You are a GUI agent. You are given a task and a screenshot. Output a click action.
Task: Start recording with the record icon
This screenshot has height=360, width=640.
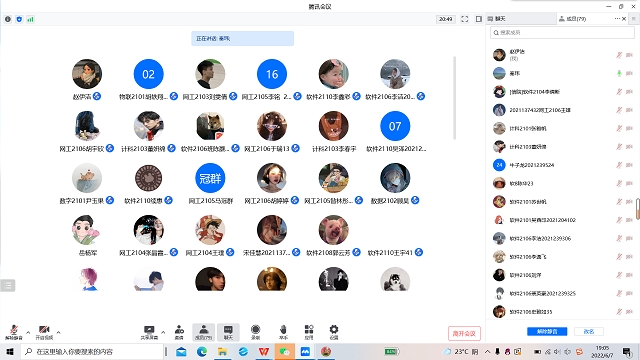[x=256, y=332]
